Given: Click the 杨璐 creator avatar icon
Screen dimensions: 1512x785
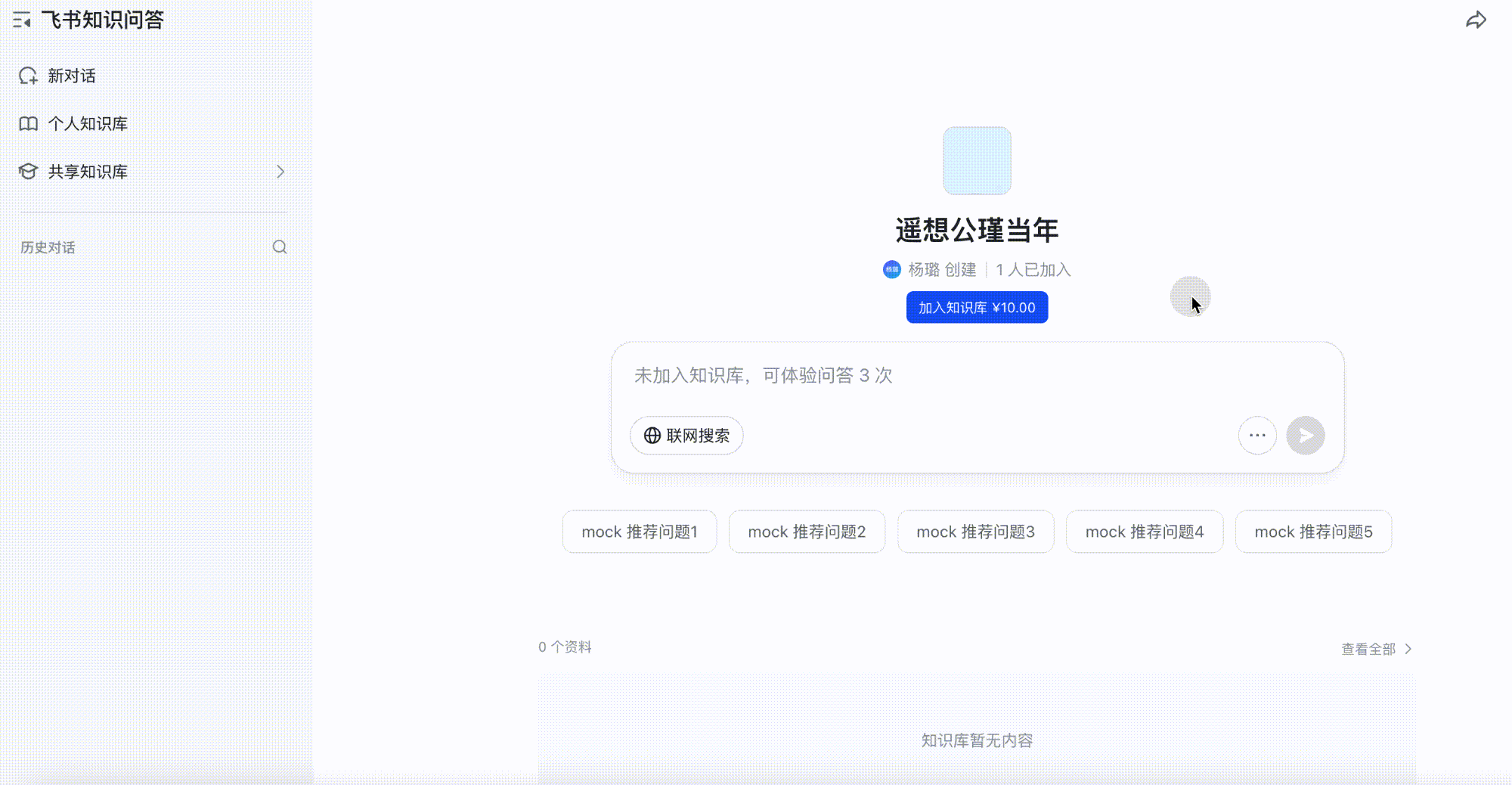Looking at the screenshot, I should click(x=892, y=270).
